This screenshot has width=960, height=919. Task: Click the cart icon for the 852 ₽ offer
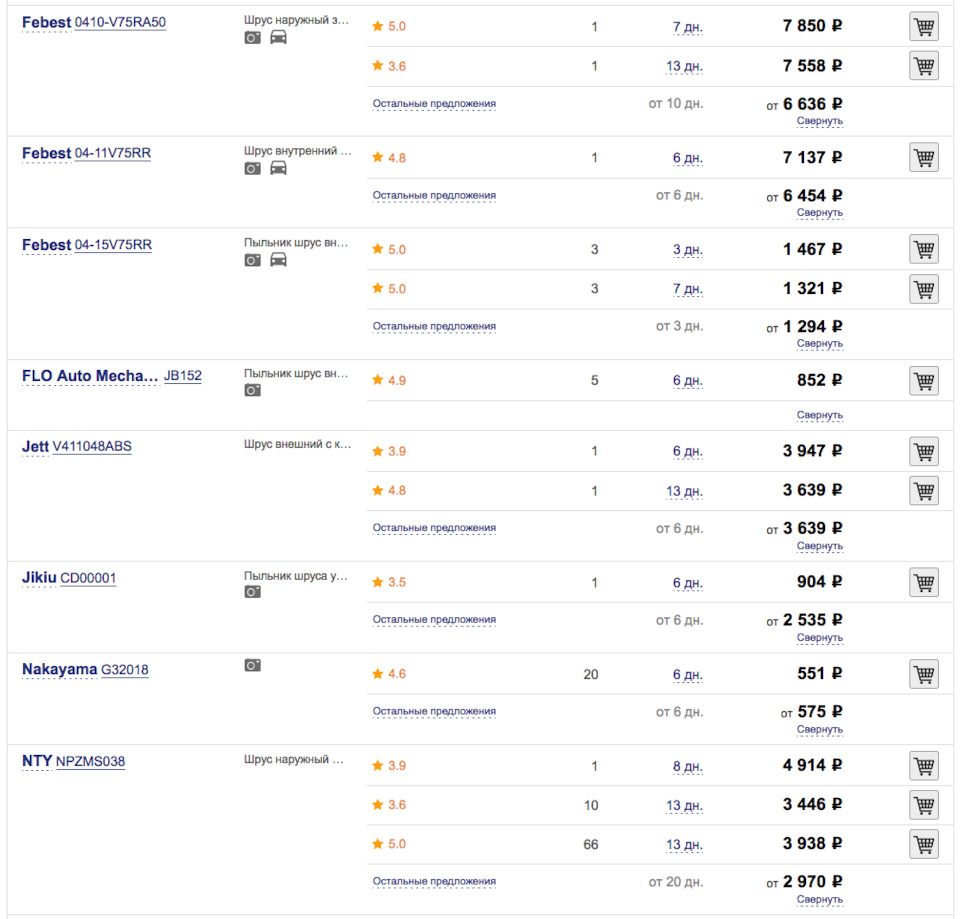tap(924, 381)
